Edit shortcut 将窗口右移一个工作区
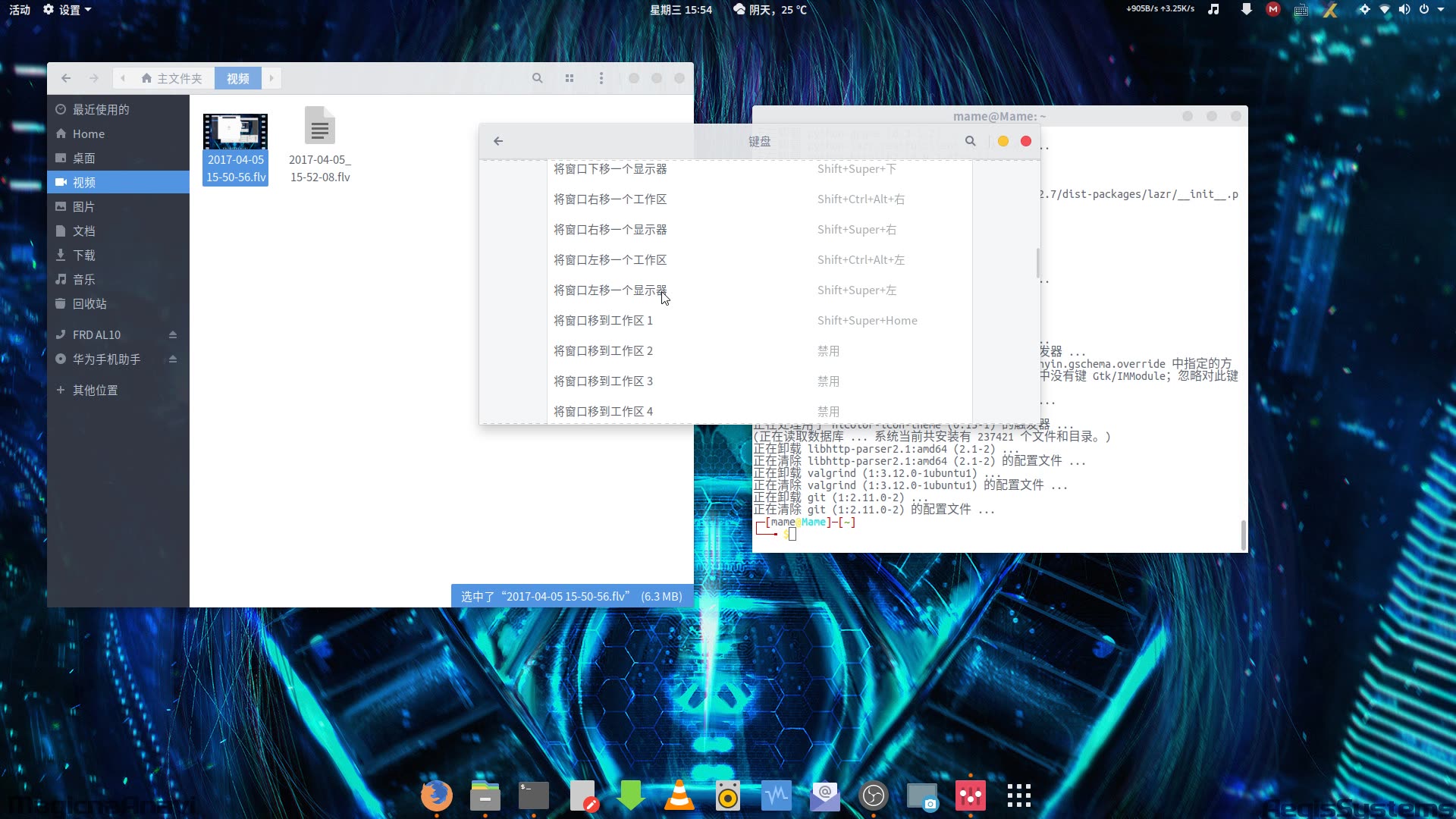Image resolution: width=1456 pixels, height=819 pixels. pyautogui.click(x=759, y=199)
